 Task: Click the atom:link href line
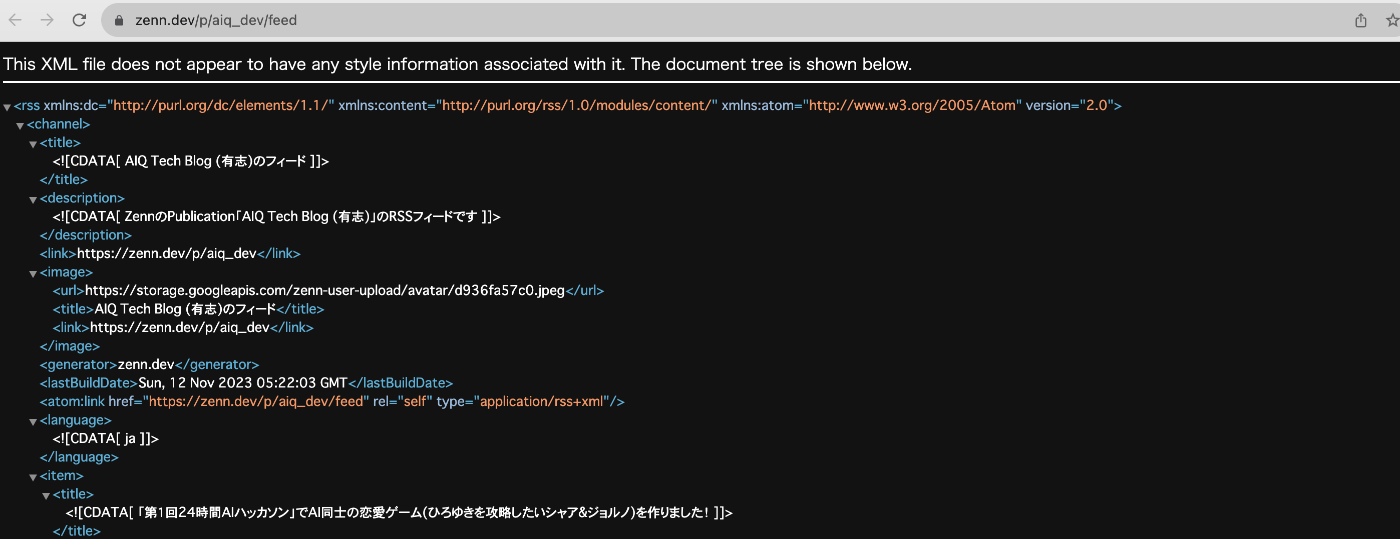point(332,402)
